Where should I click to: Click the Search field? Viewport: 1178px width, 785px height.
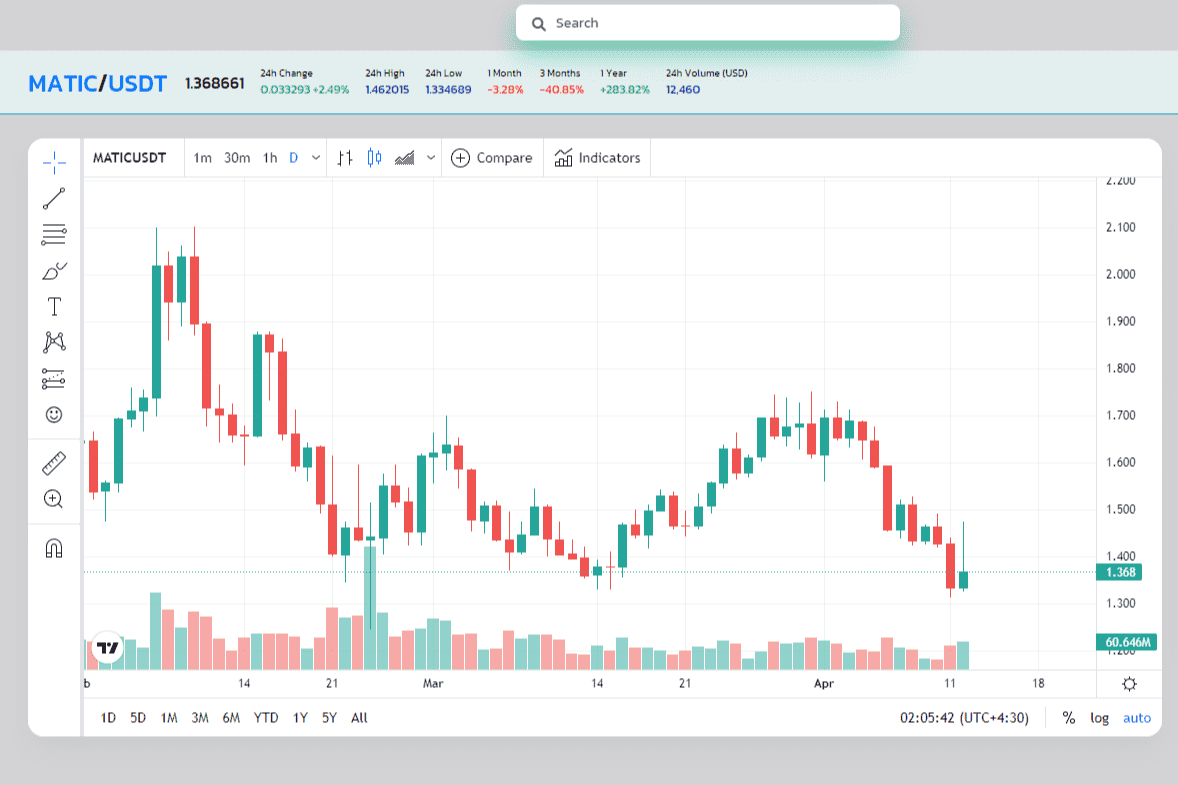coord(707,22)
